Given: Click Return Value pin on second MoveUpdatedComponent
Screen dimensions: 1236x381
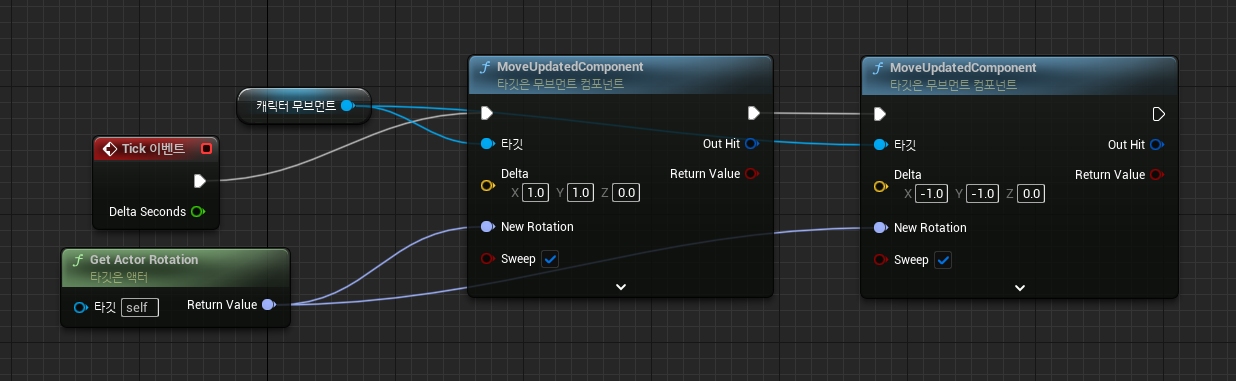Looking at the screenshot, I should [1157, 175].
